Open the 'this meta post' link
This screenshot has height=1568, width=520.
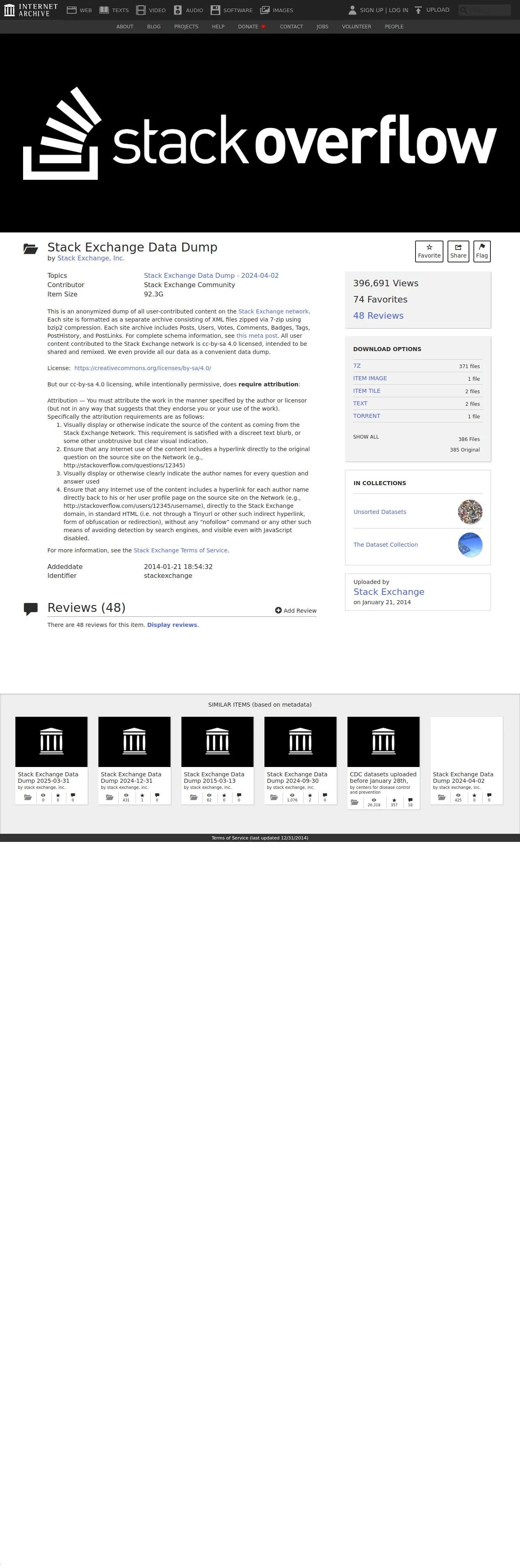click(x=257, y=336)
